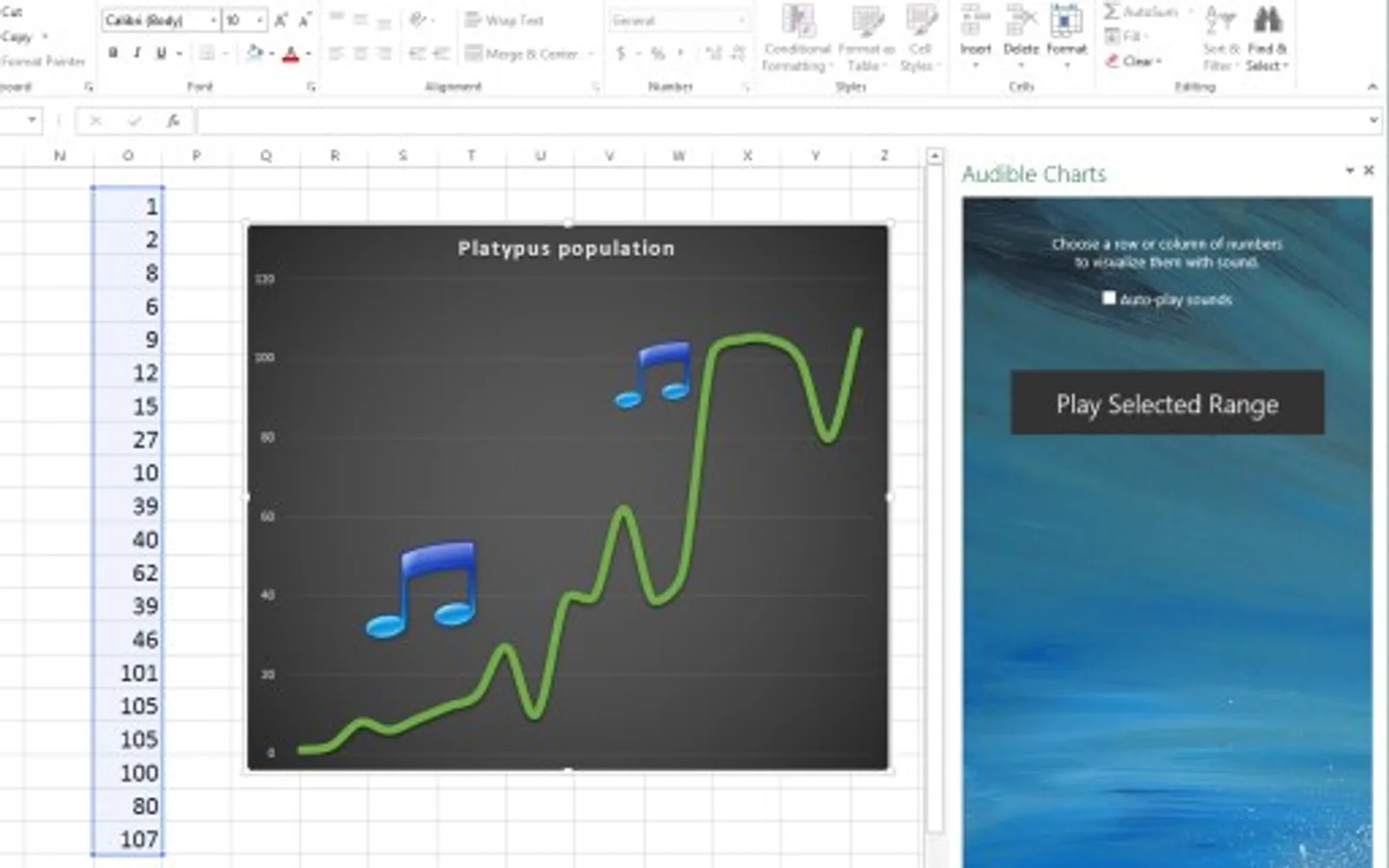Open Find & Select binoculars menu
The height and width of the screenshot is (868, 1389).
tap(1267, 39)
